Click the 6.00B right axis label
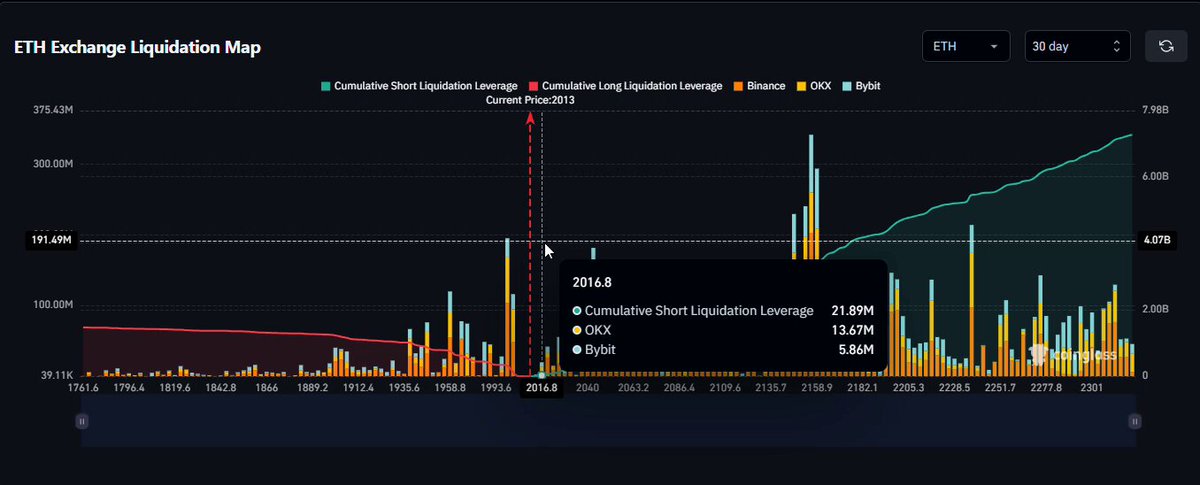This screenshot has height=485, width=1200. 1154,177
